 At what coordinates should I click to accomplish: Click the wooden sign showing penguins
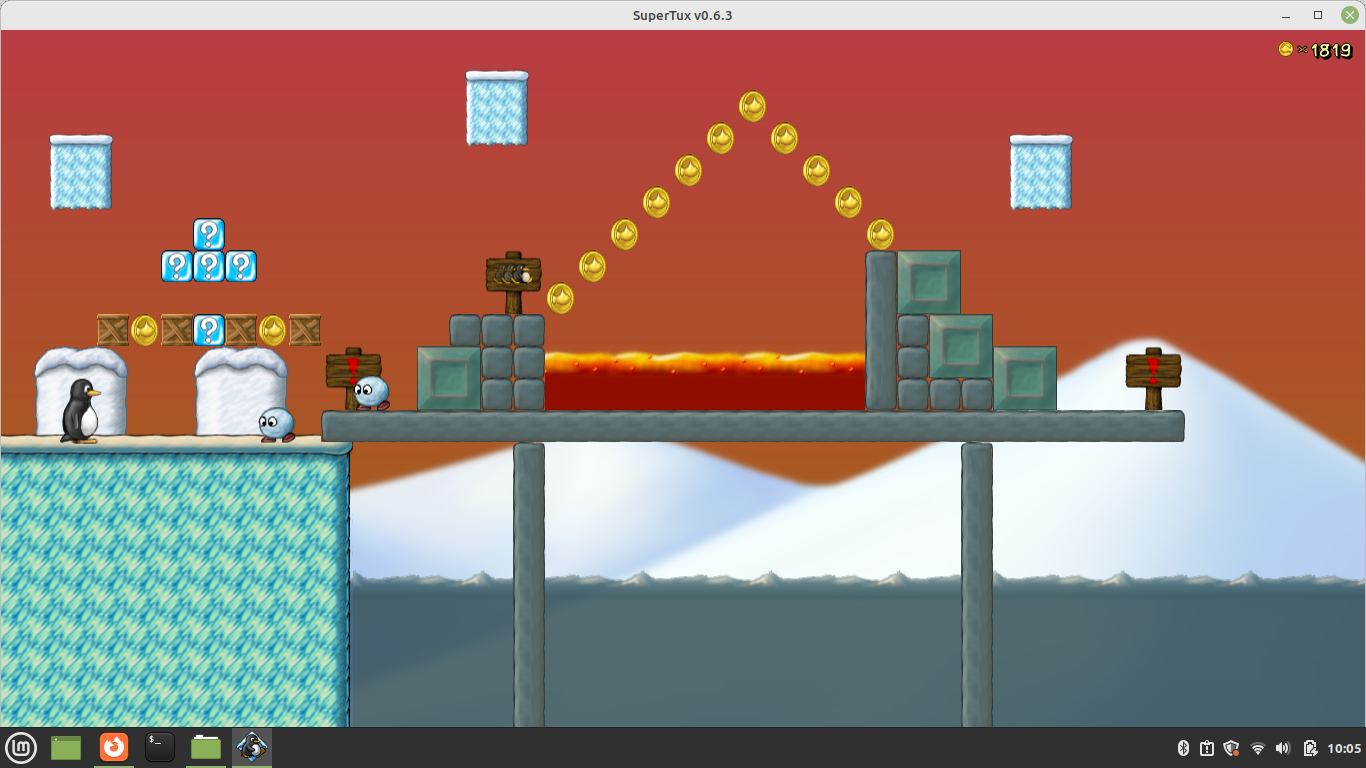click(x=513, y=274)
